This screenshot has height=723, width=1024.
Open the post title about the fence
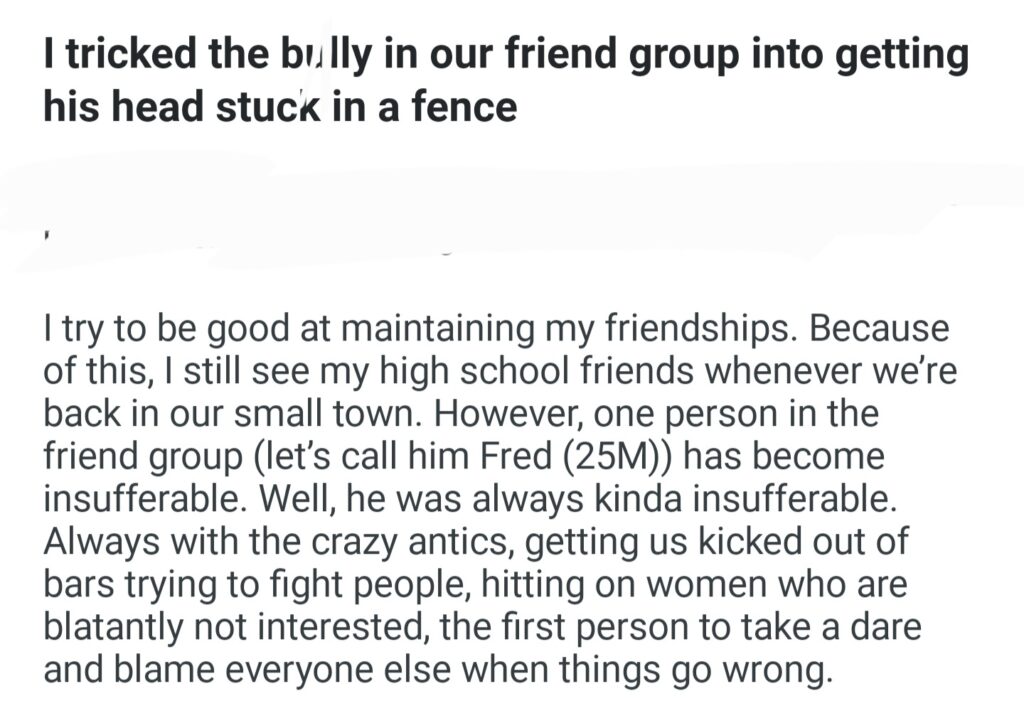point(505,80)
